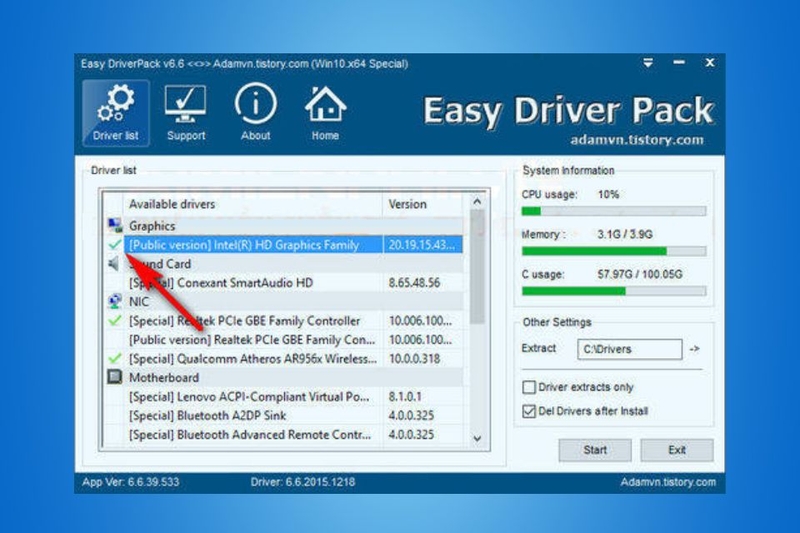Select the Graphics category row
800x533 pixels.
click(283, 225)
